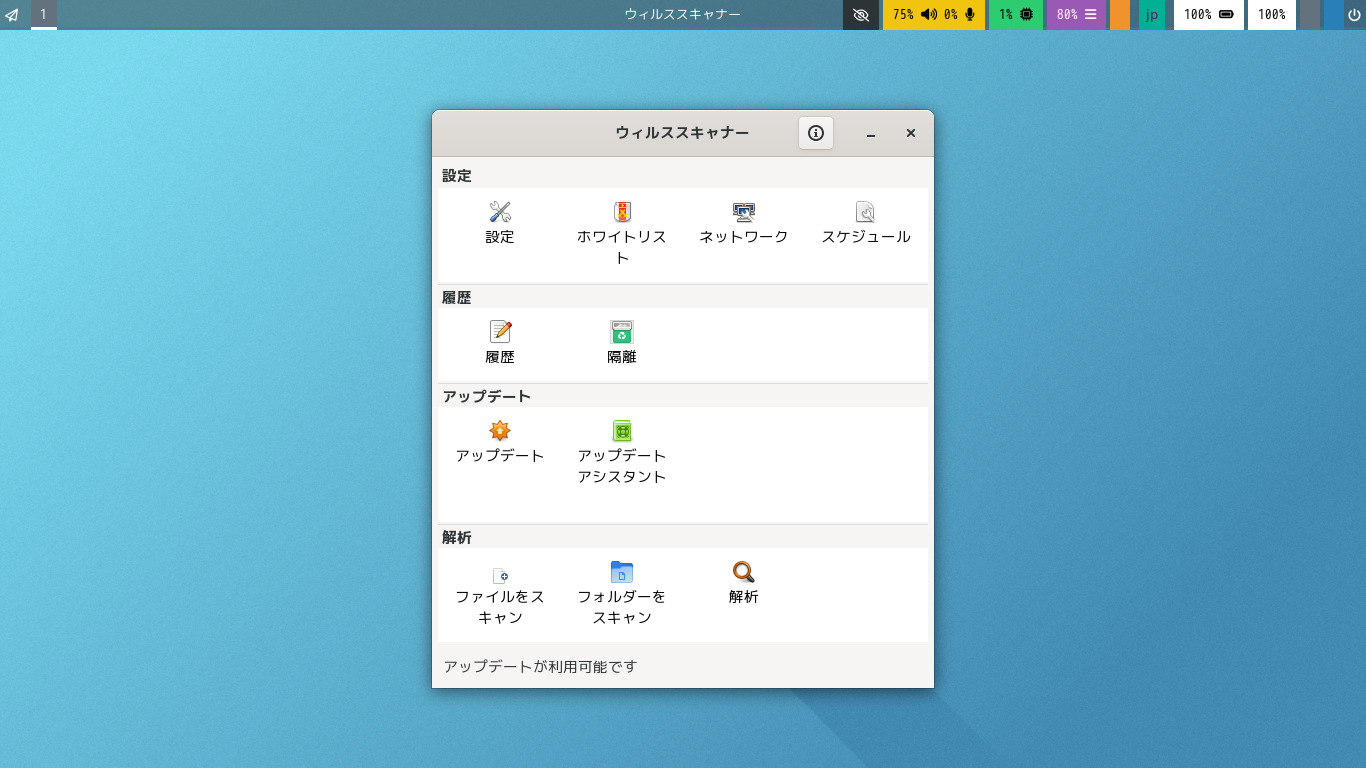Viewport: 1366px width, 768px height.
Task: Launch the アップデート orange update icon
Action: [500, 431]
